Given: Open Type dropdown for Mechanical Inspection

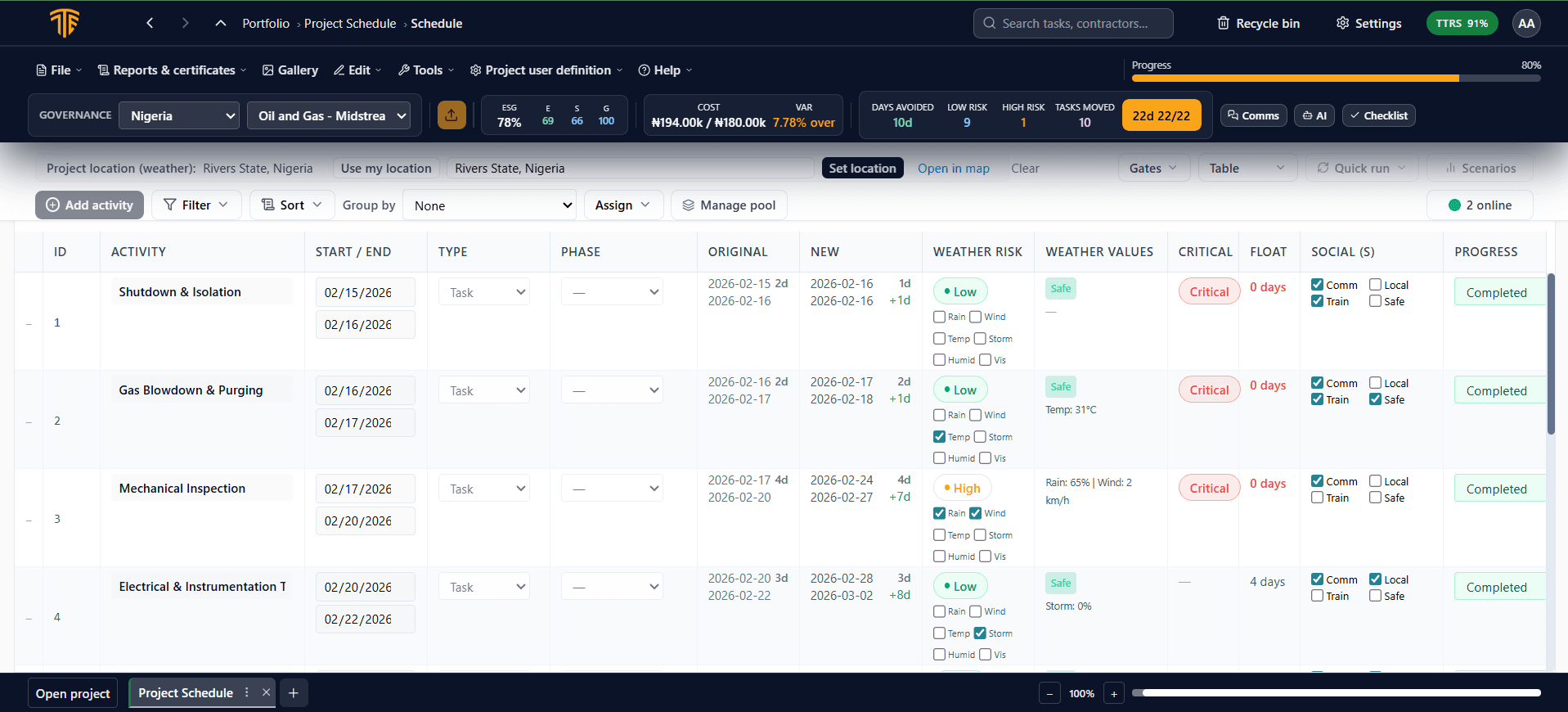Looking at the screenshot, I should tap(484, 489).
